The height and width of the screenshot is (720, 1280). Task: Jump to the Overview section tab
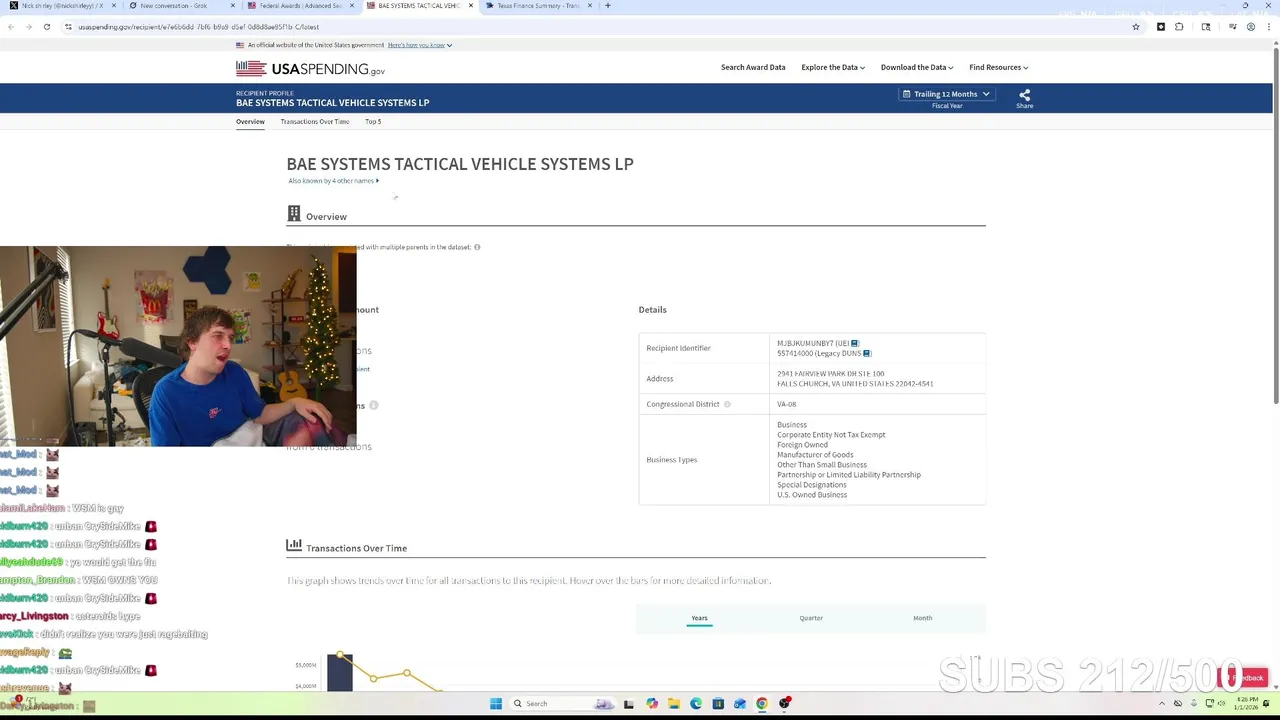coord(250,121)
